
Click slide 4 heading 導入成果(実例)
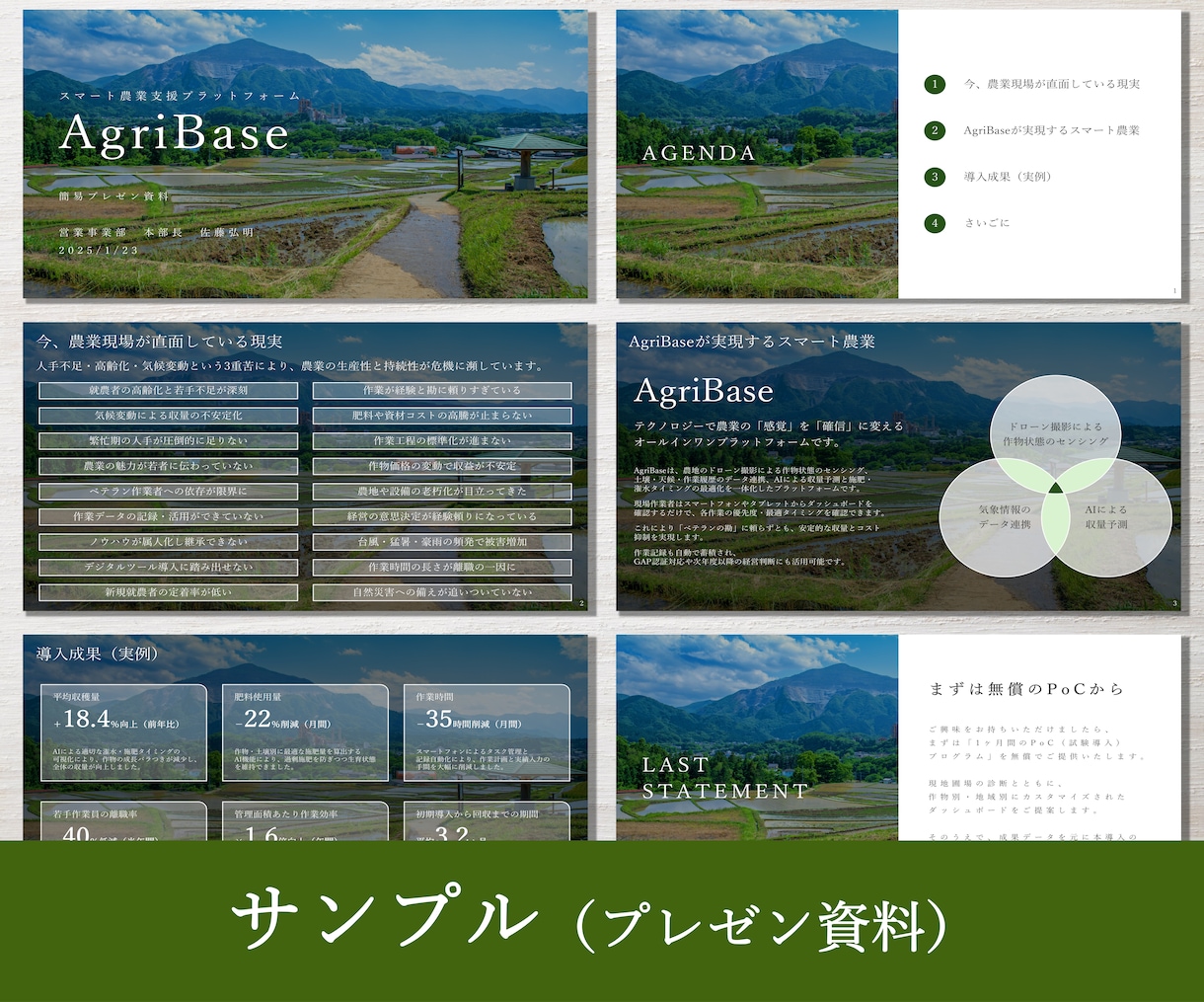pyautogui.click(x=99, y=654)
